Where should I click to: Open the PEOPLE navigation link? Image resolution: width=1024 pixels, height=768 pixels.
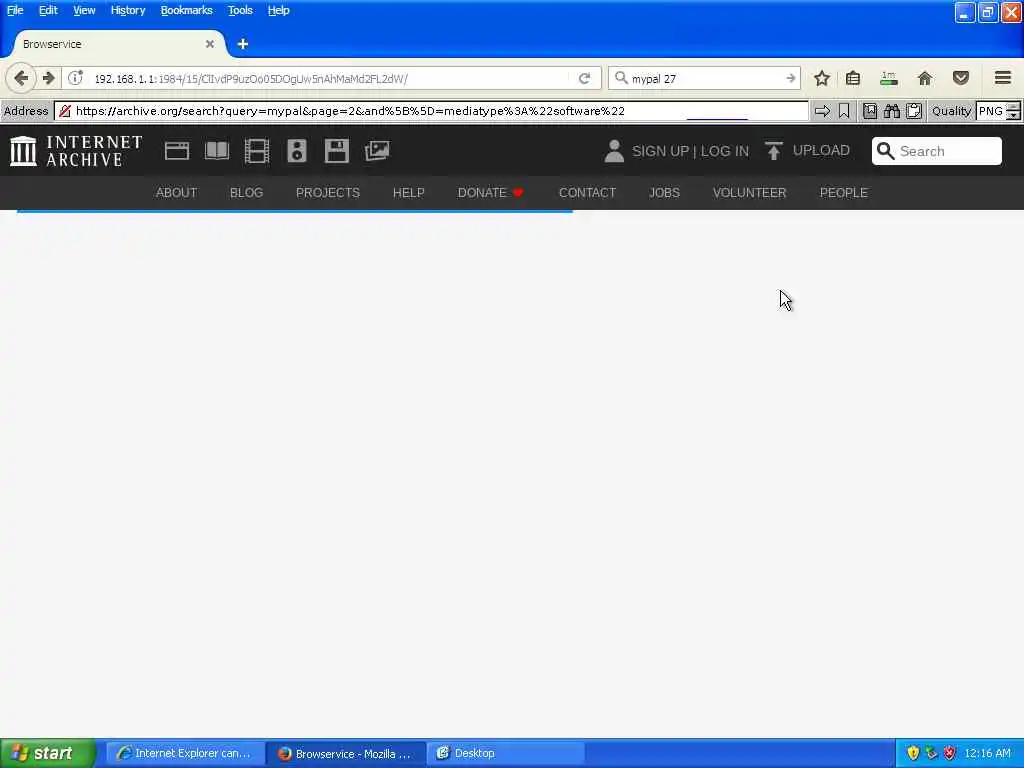pos(844,193)
